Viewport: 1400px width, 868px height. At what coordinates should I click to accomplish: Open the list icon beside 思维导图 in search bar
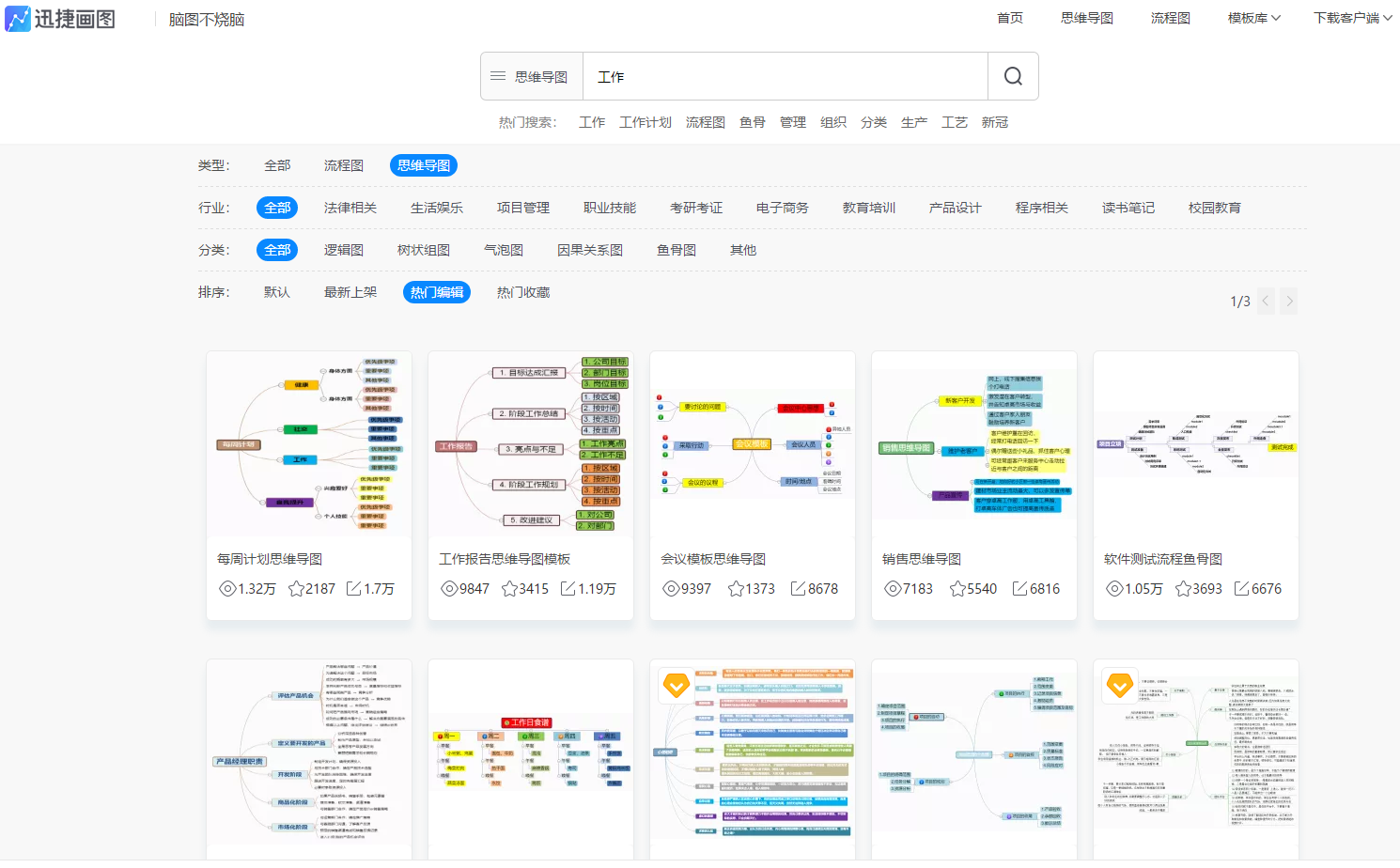[498, 75]
